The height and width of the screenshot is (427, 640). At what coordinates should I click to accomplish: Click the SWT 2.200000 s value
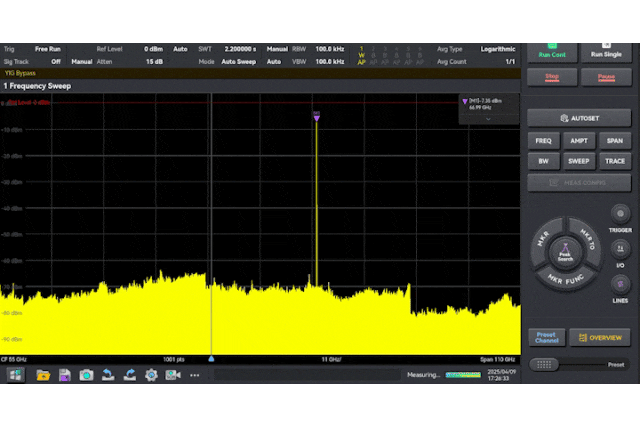click(x=240, y=49)
